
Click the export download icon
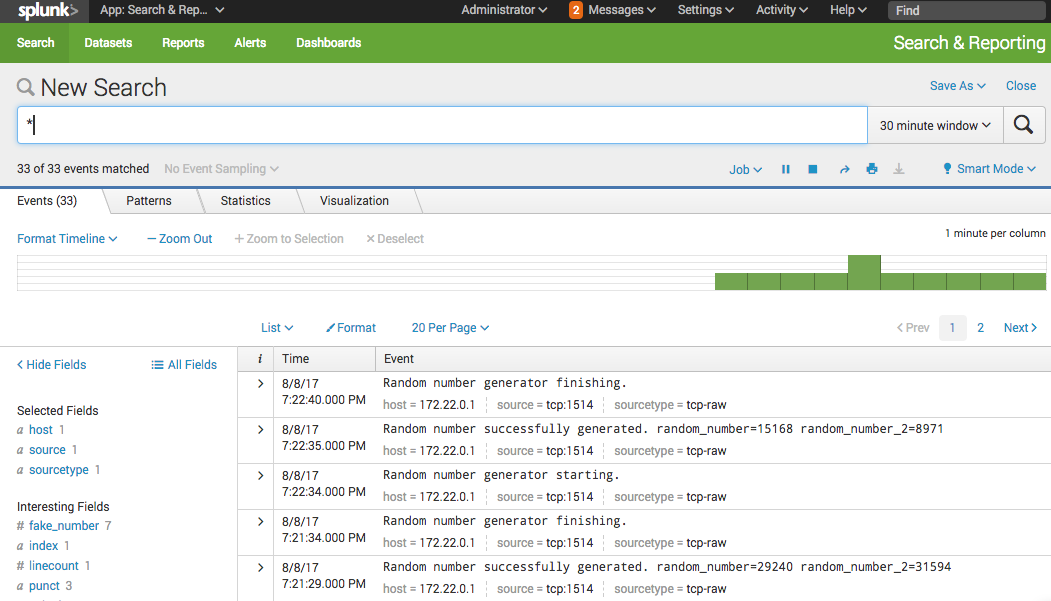tap(899, 169)
